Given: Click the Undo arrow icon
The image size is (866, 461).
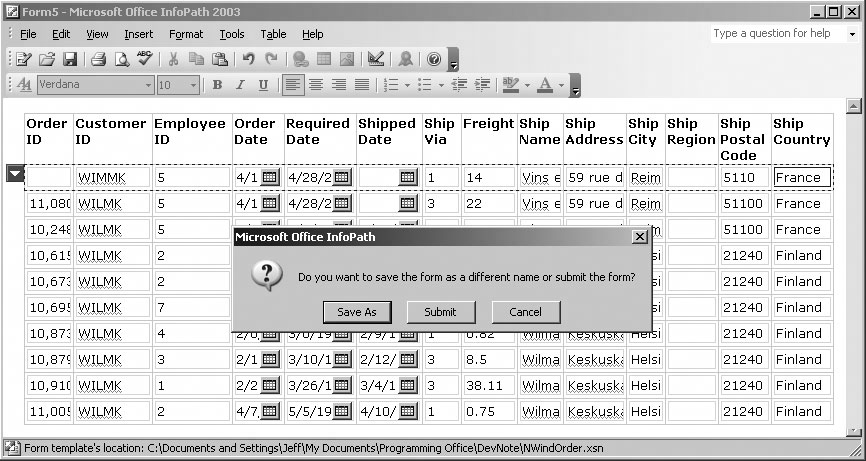Looking at the screenshot, I should 249,60.
